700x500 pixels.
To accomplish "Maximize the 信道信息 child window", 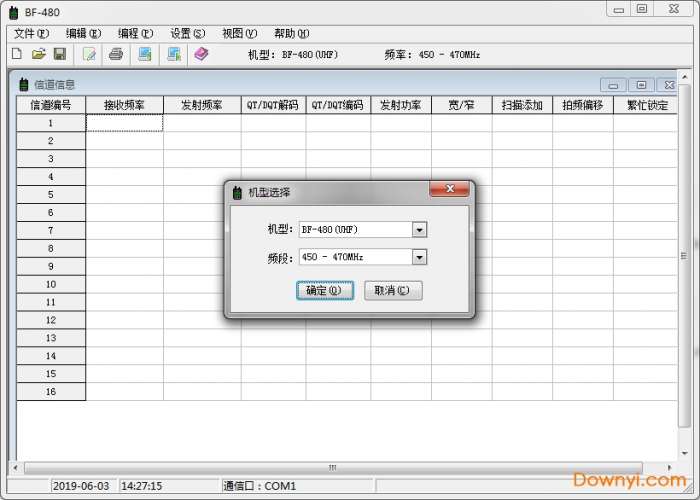I will point(642,85).
